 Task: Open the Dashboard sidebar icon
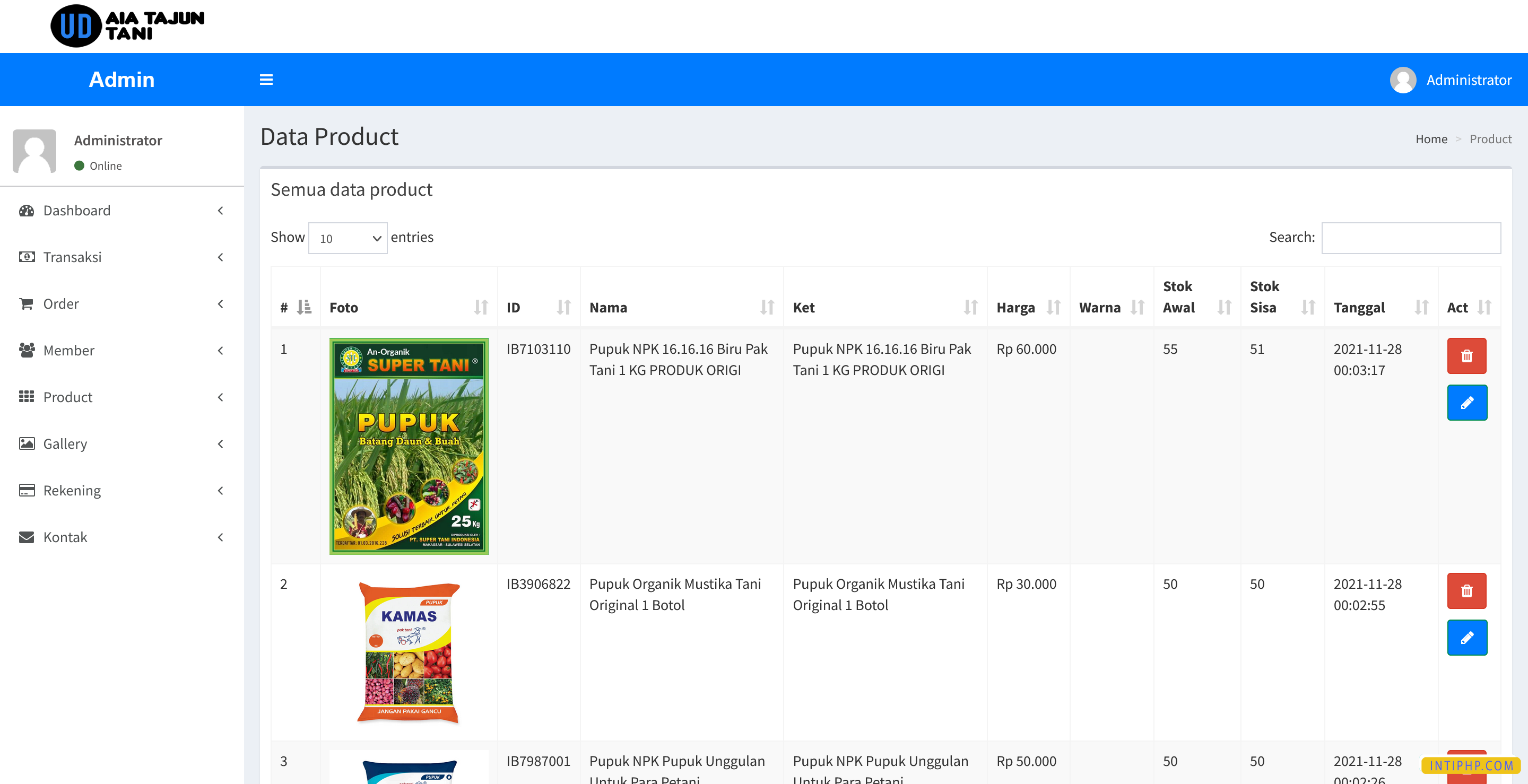(x=26, y=211)
